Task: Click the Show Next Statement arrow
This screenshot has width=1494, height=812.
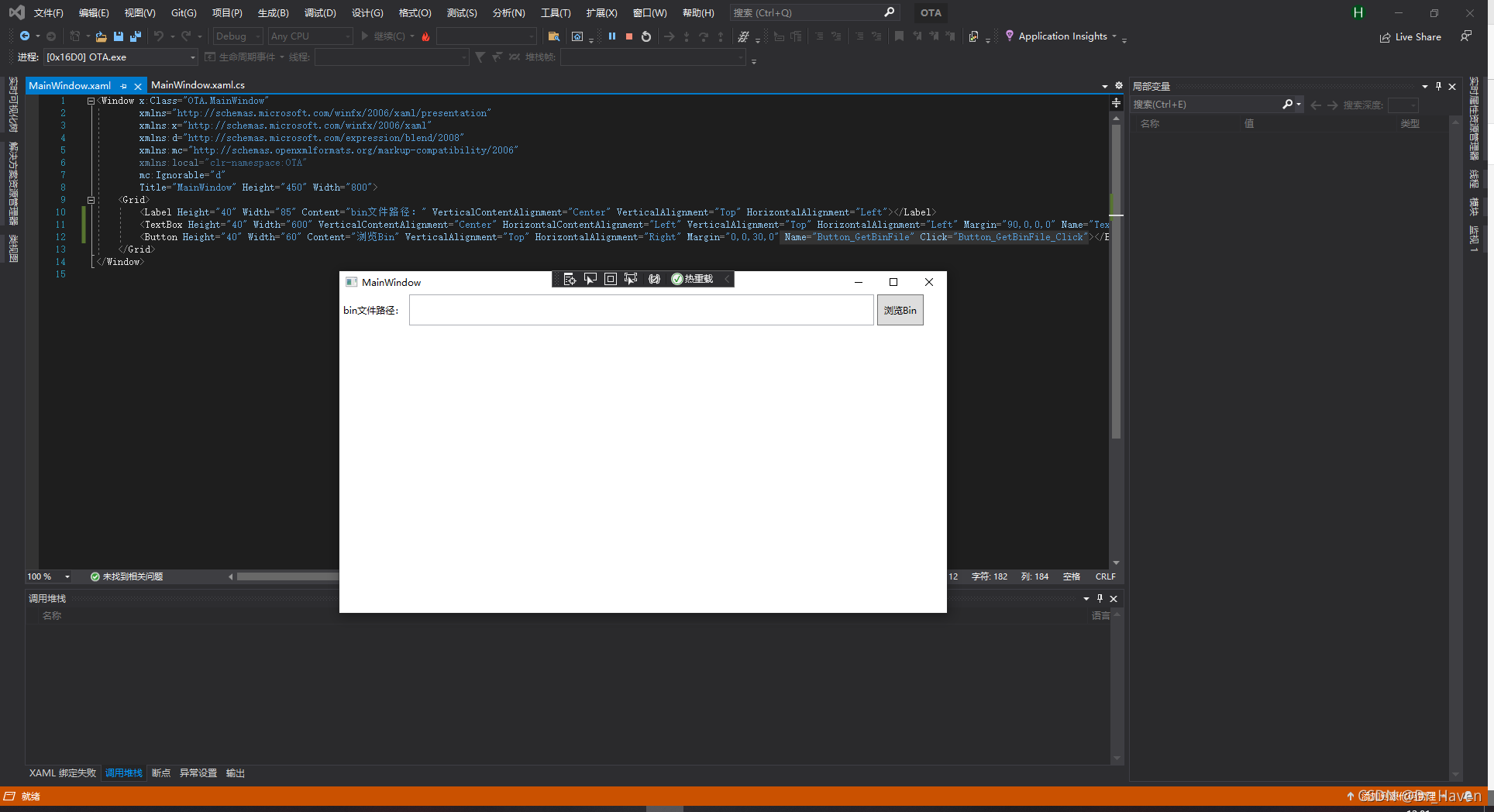Action: click(x=670, y=36)
